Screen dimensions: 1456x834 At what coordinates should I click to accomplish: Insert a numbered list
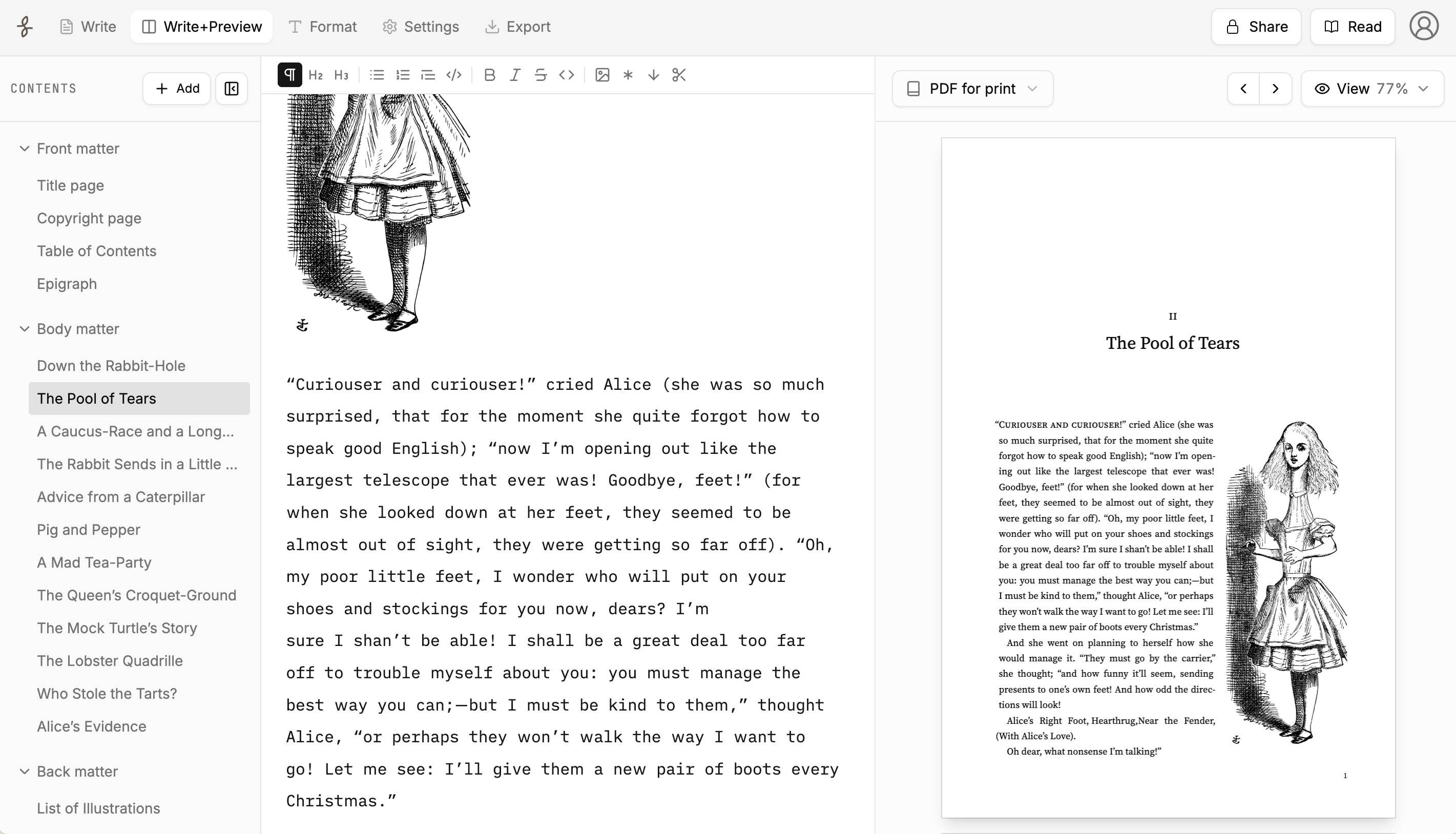(x=403, y=75)
